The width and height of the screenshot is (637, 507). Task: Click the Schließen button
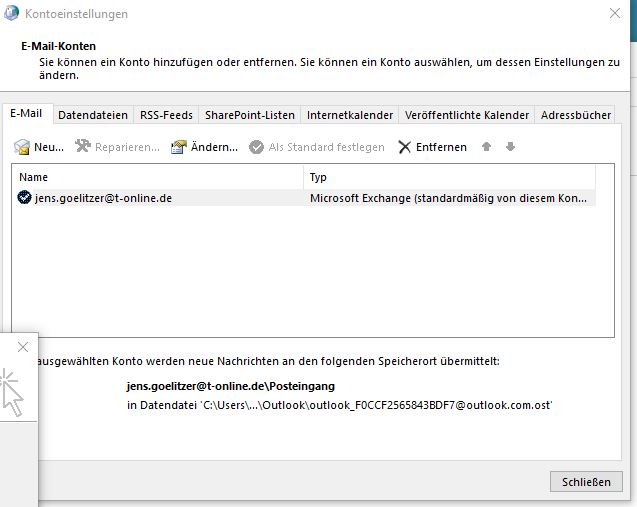[x=586, y=482]
